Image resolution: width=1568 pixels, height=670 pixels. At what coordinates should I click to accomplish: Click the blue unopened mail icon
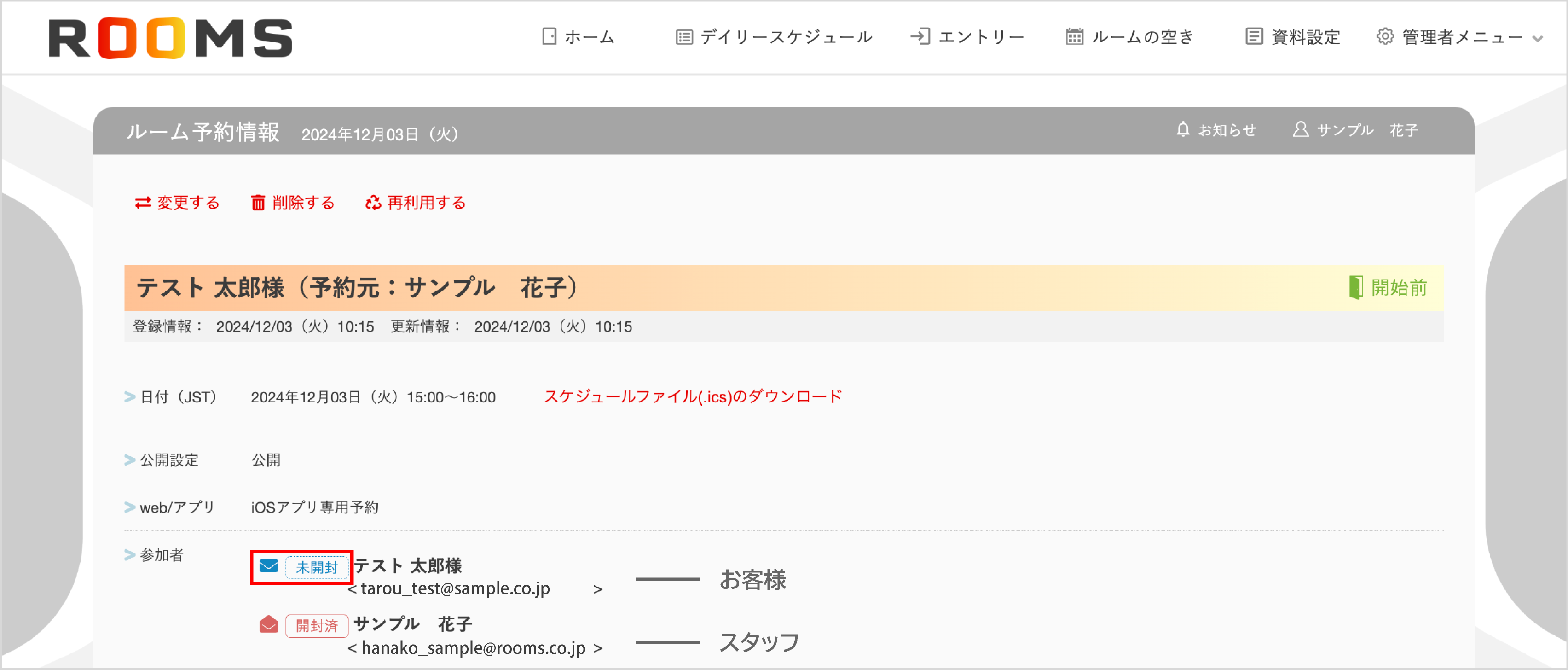click(x=268, y=566)
